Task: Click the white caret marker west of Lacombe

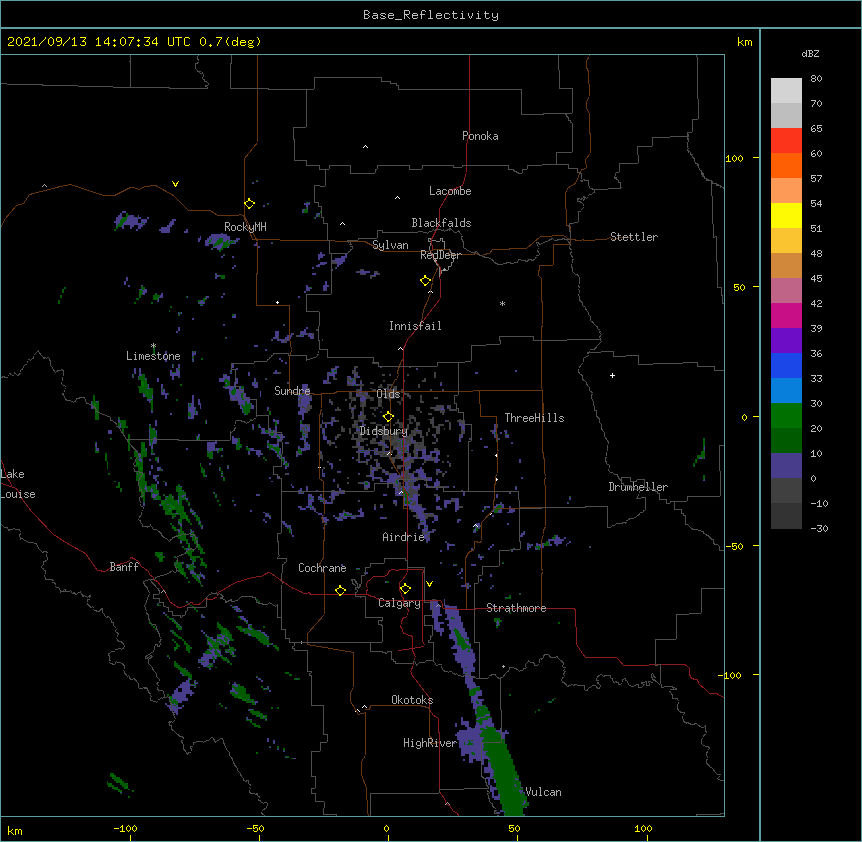Action: pos(397,198)
